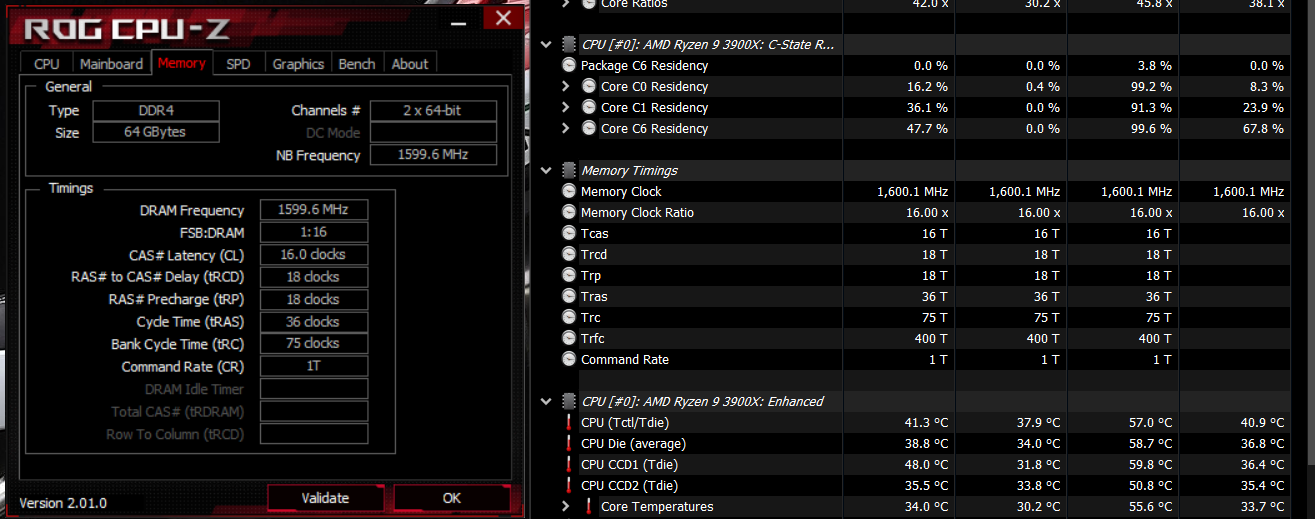This screenshot has width=1315, height=519.
Task: Click the Command Rate sensor icon
Action: coord(569,359)
